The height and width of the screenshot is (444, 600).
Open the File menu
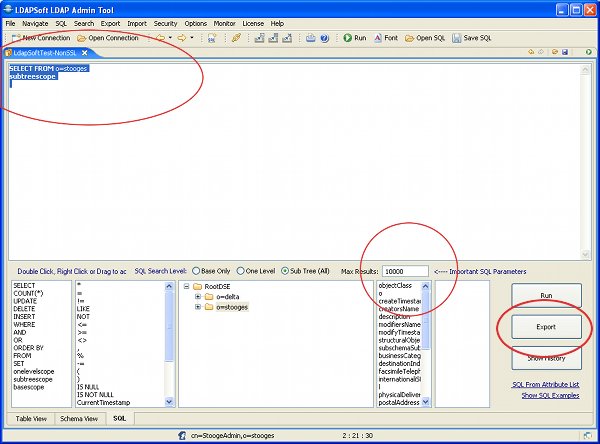[x=10, y=23]
